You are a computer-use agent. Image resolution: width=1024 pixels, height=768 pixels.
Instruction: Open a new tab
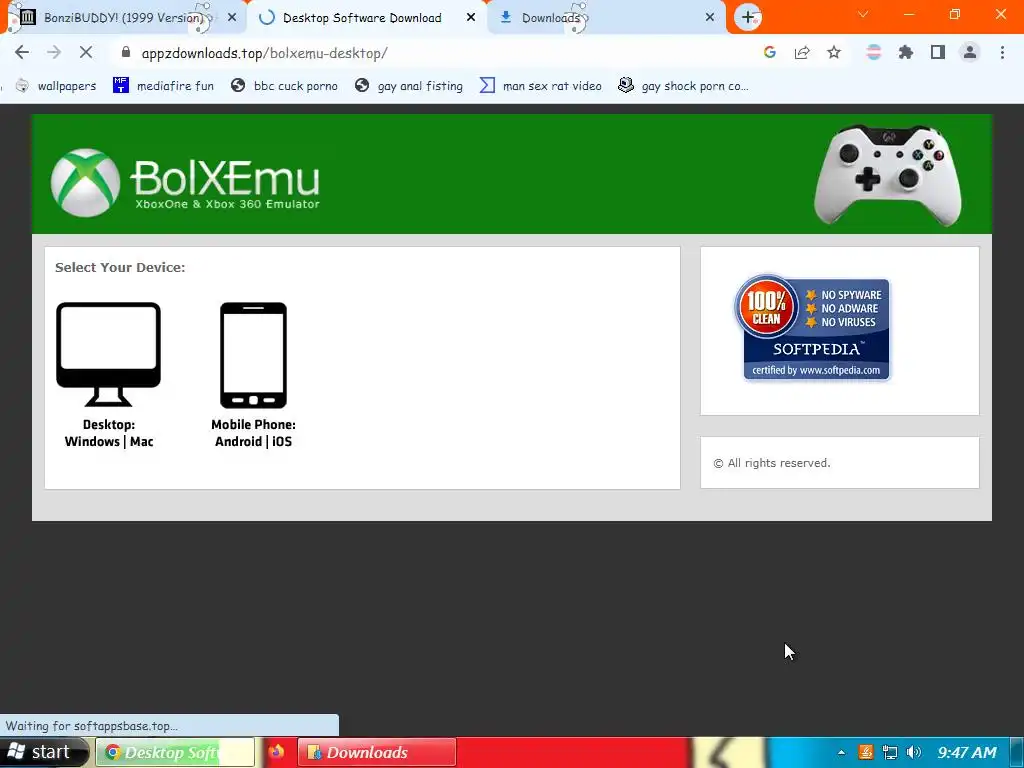coord(748,18)
